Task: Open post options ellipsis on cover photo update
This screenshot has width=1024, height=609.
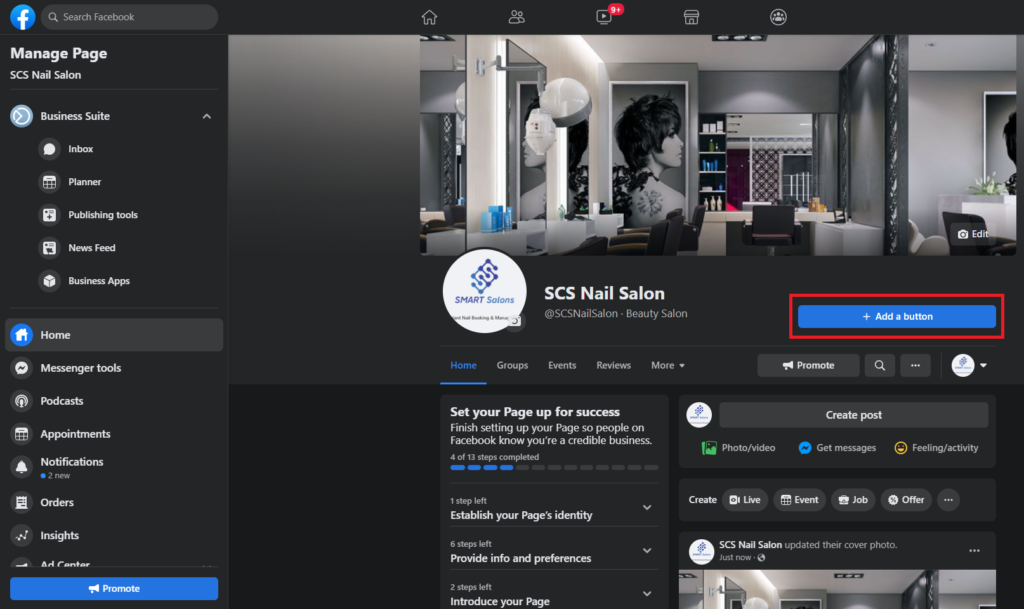Action: (x=974, y=551)
